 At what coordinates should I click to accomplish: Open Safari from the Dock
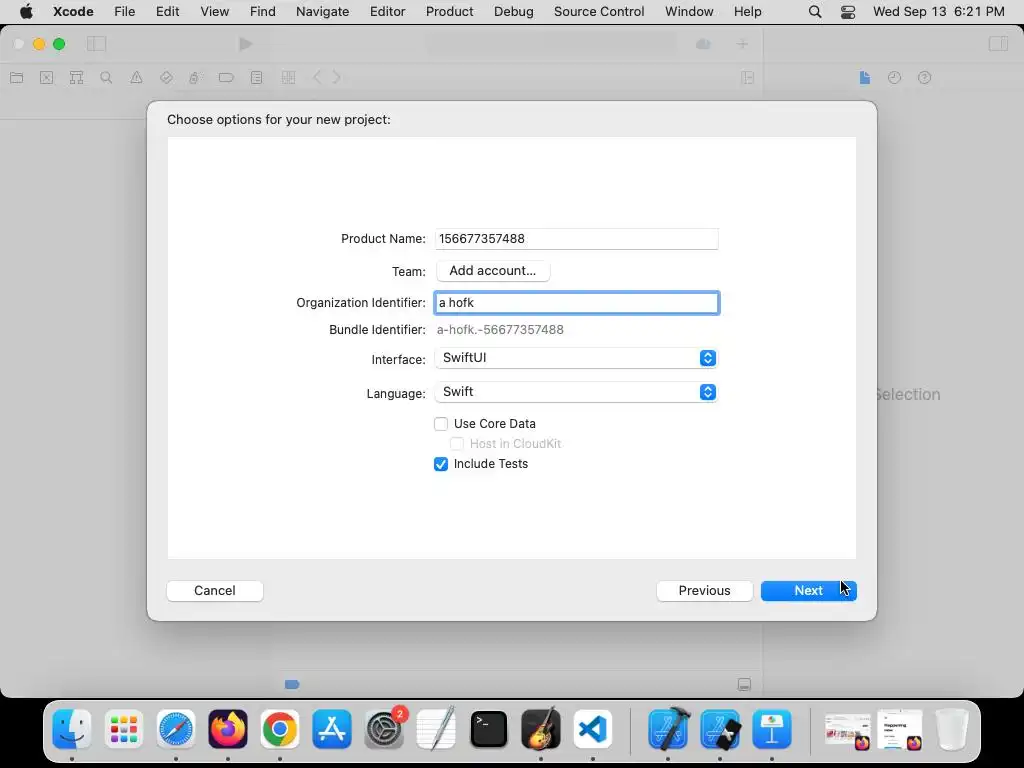point(176,729)
